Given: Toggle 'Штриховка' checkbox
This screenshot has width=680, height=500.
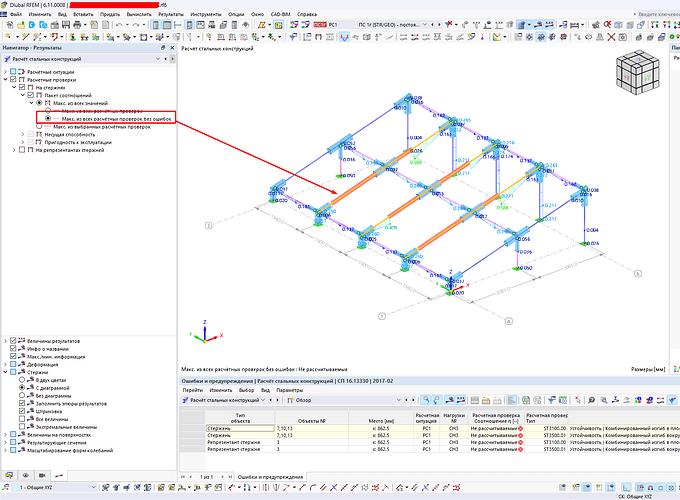Looking at the screenshot, I should 22,411.
